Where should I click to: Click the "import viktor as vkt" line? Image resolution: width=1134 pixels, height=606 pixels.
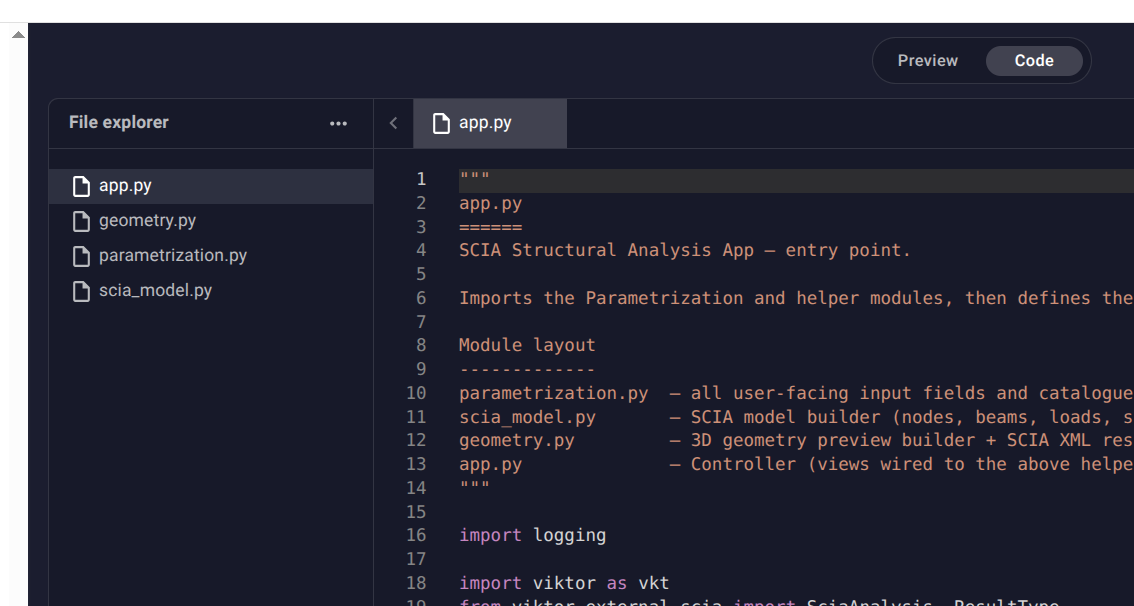click(x=564, y=583)
